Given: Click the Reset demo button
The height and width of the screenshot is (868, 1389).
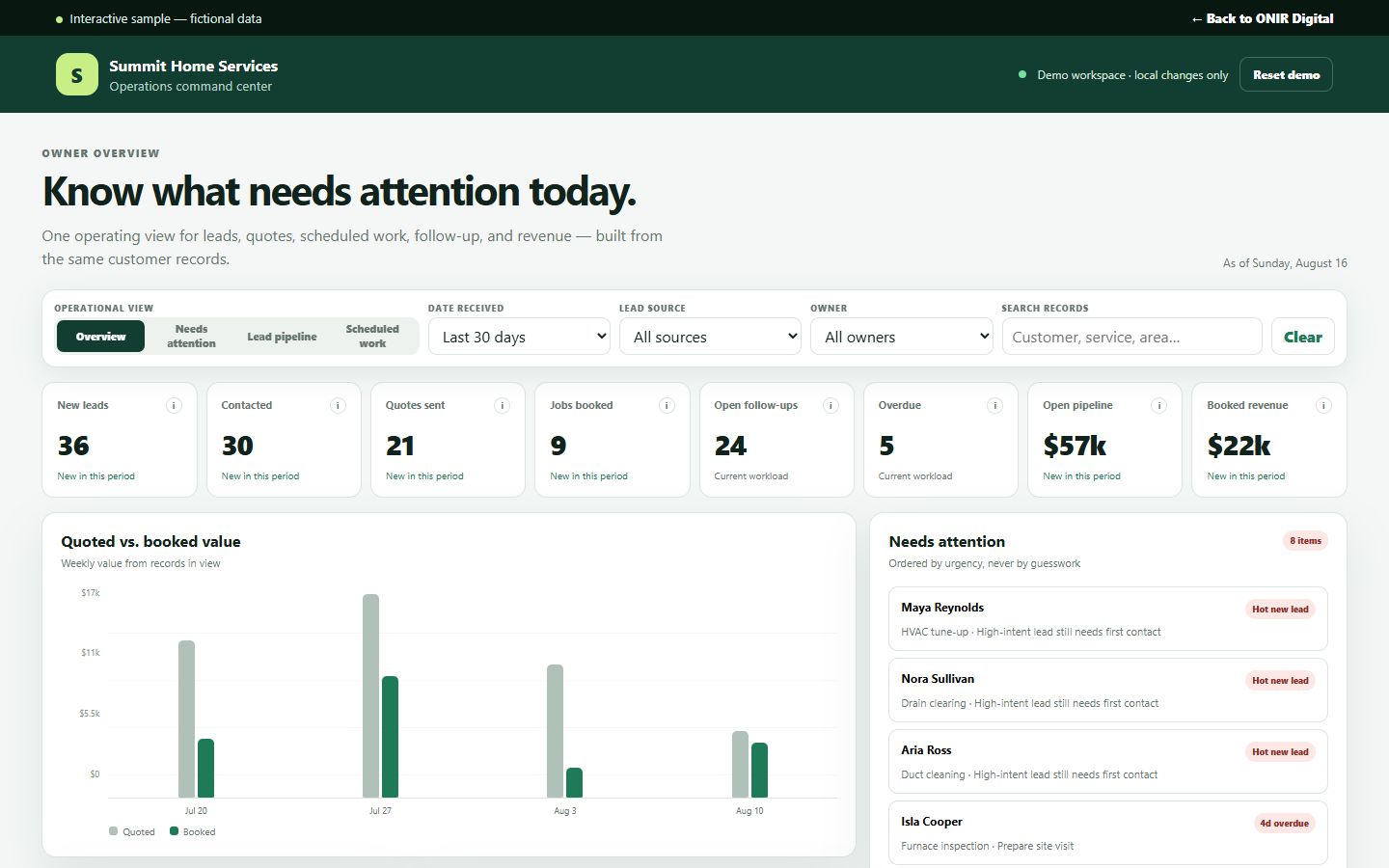Looking at the screenshot, I should (1286, 74).
